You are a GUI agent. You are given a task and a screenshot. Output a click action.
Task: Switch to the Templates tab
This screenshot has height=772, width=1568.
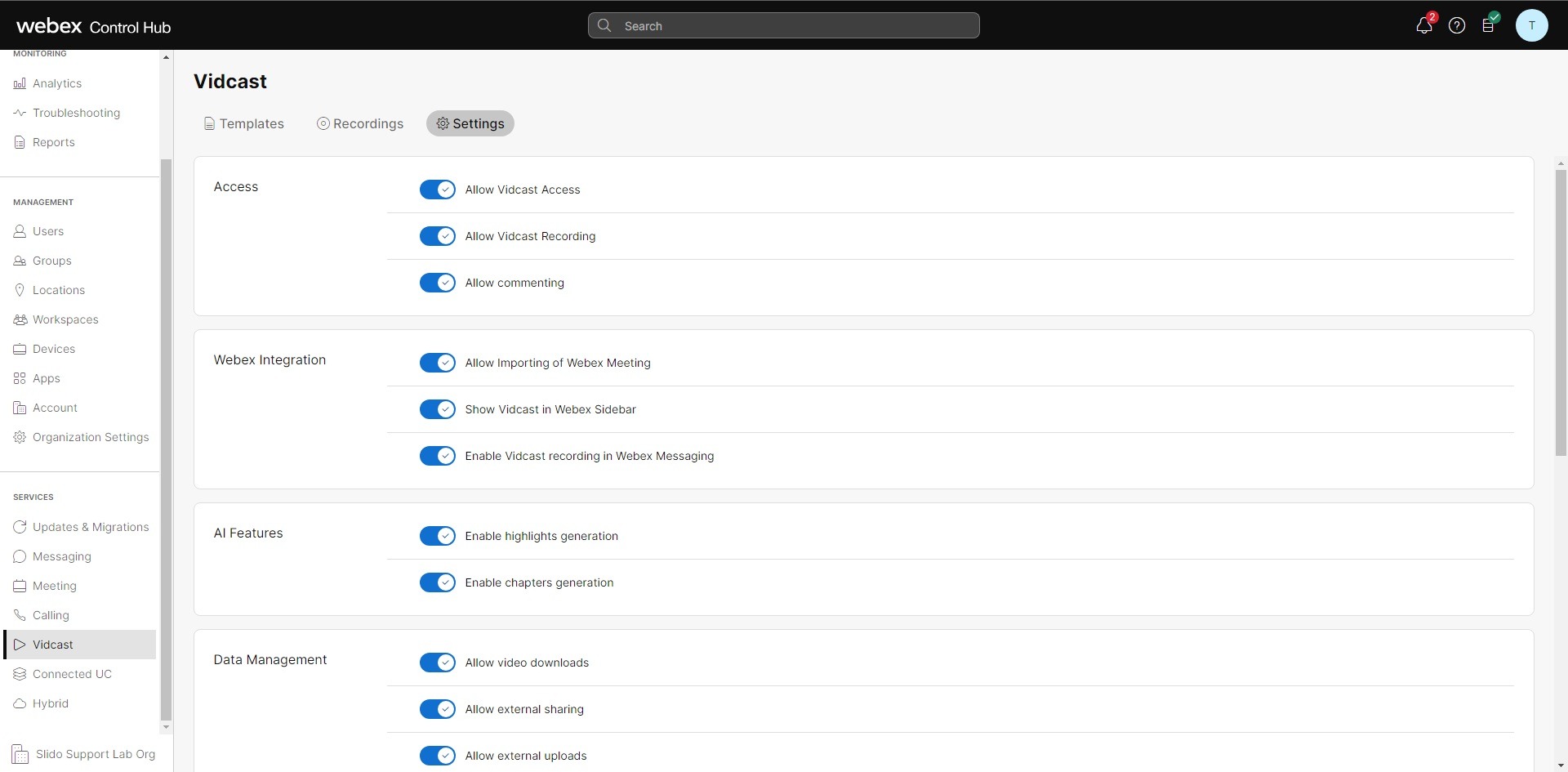(243, 123)
